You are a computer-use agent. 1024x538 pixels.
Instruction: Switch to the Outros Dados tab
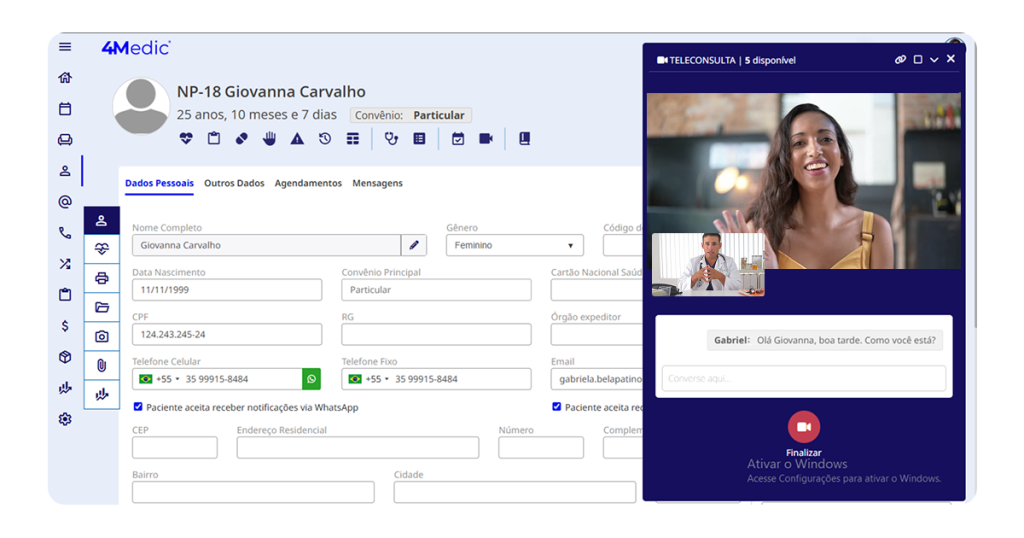(234, 184)
